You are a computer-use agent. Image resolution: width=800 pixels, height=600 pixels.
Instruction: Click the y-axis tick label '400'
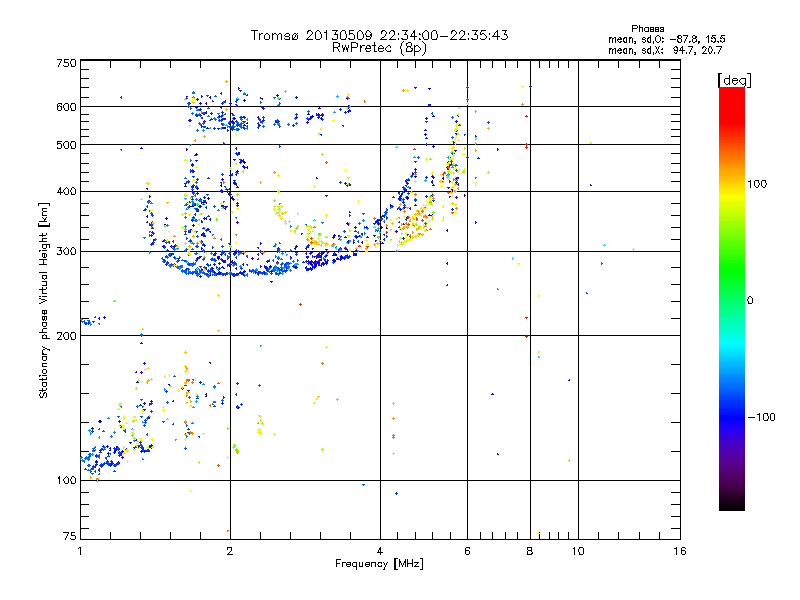coord(66,191)
